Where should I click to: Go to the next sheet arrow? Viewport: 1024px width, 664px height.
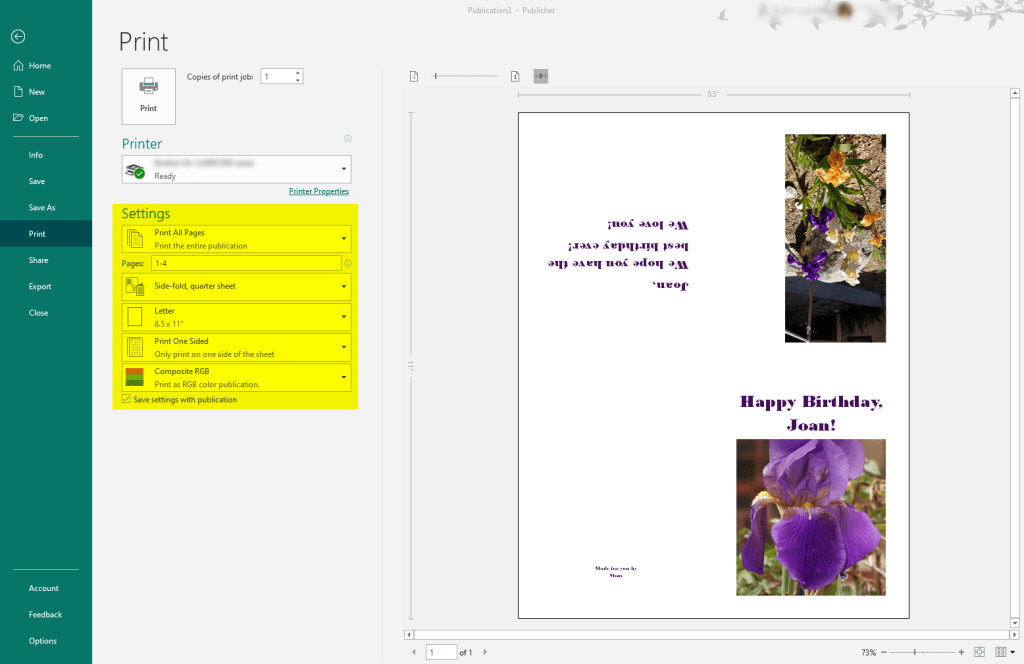(x=486, y=652)
